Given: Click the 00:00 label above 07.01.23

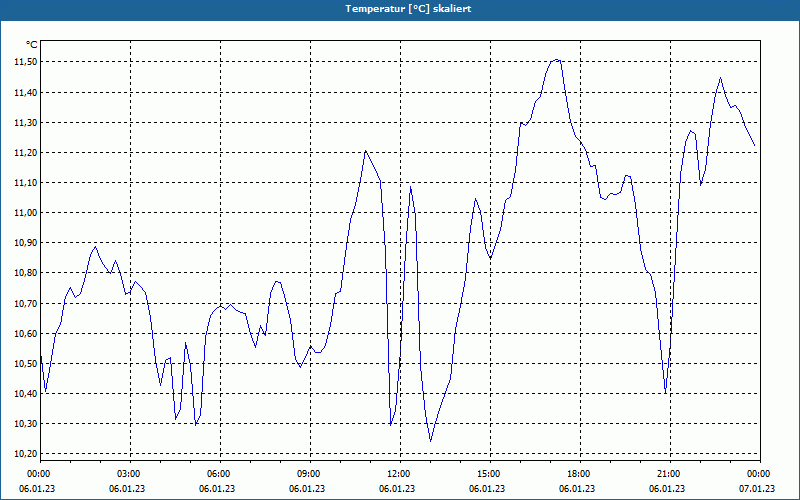Looking at the screenshot, I should pos(760,474).
